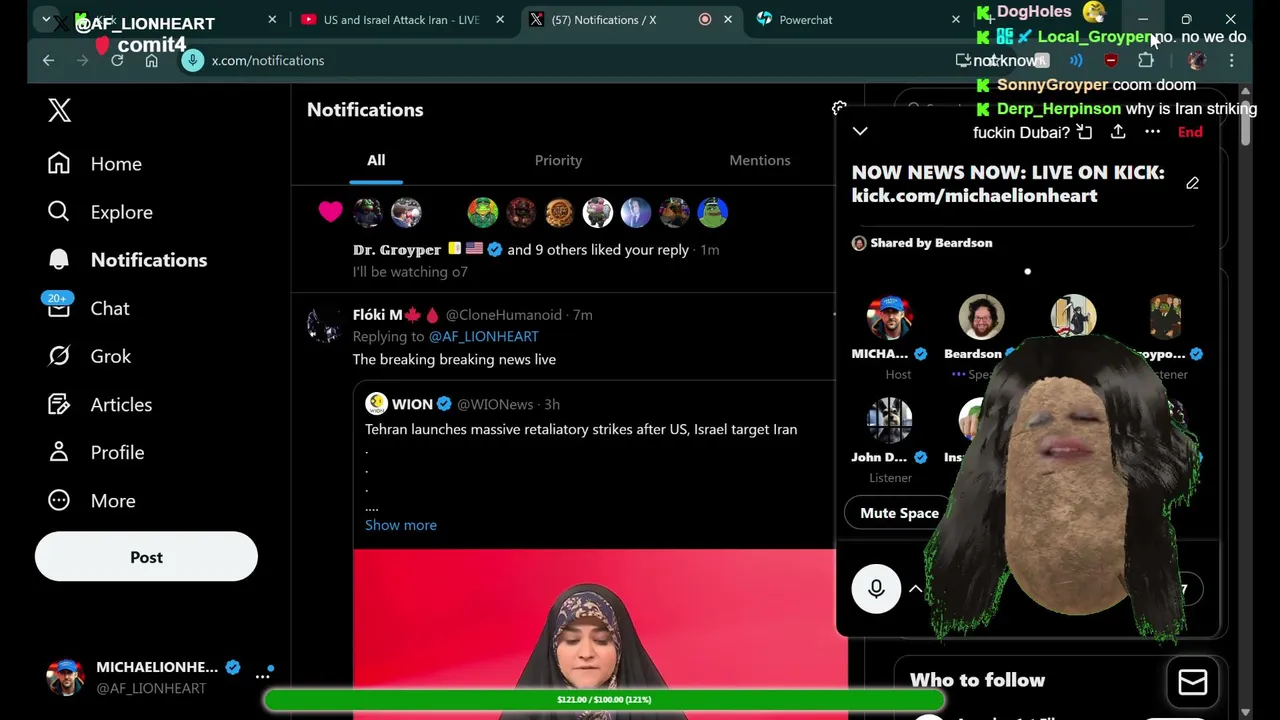Open Articles in the sidebar

point(100,404)
